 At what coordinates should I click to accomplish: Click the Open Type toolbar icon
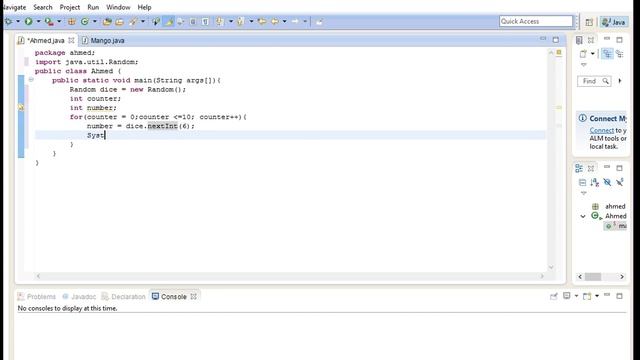(x=107, y=21)
